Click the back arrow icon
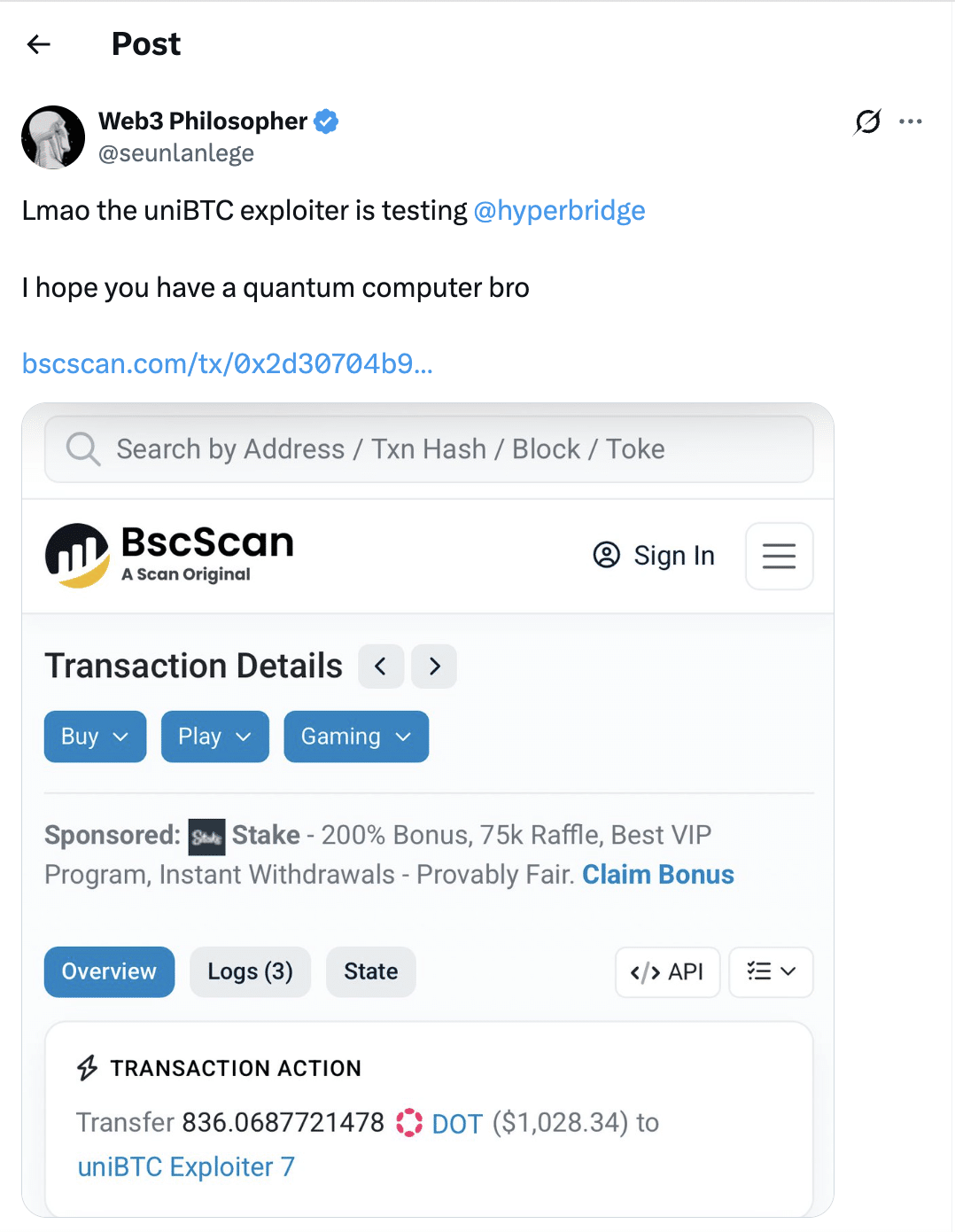 click(x=39, y=44)
